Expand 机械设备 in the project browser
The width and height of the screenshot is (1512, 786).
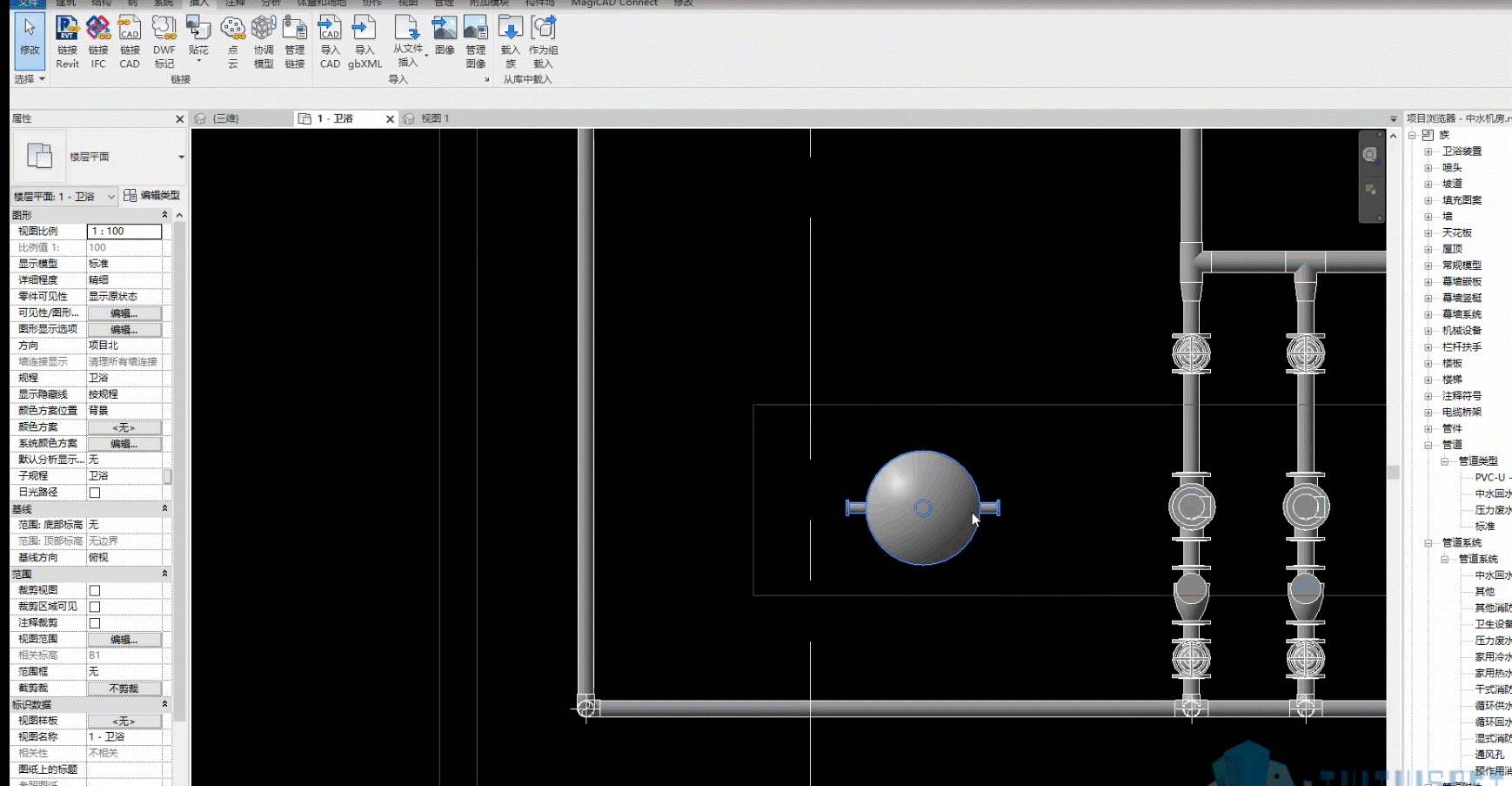[x=1428, y=331]
